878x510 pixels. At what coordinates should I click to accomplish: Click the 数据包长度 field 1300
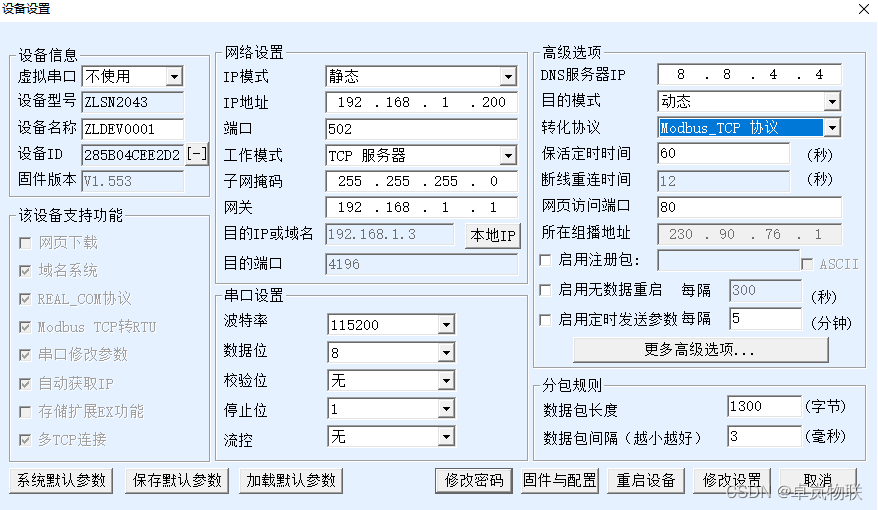[764, 406]
